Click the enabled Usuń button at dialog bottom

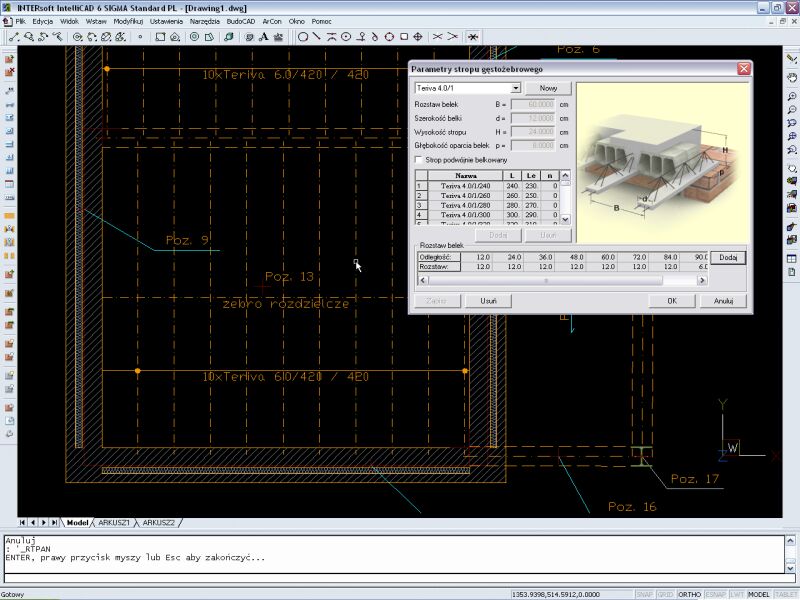[x=488, y=301]
